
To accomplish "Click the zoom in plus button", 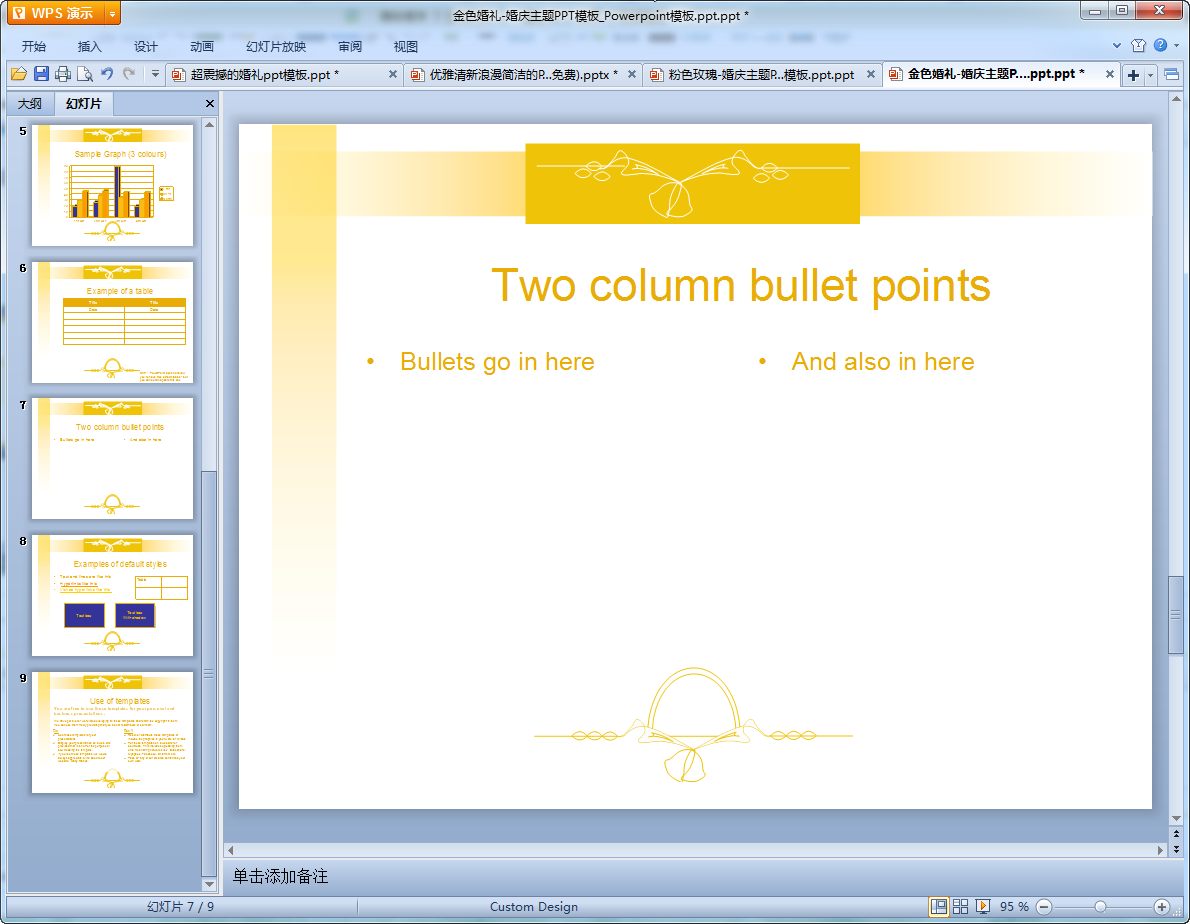I will tap(1161, 906).
